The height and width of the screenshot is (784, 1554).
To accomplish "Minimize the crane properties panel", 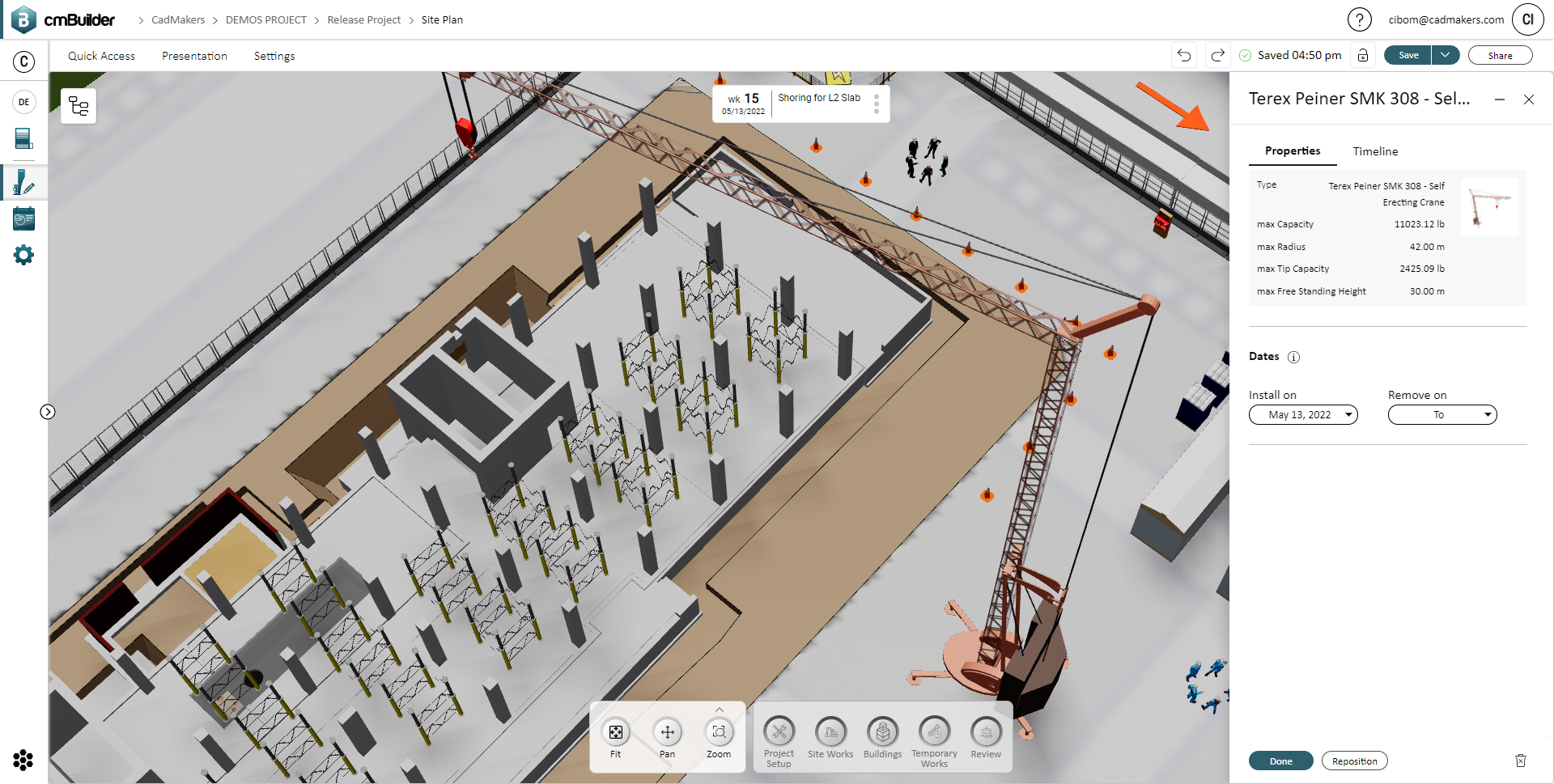I will click(x=1500, y=100).
